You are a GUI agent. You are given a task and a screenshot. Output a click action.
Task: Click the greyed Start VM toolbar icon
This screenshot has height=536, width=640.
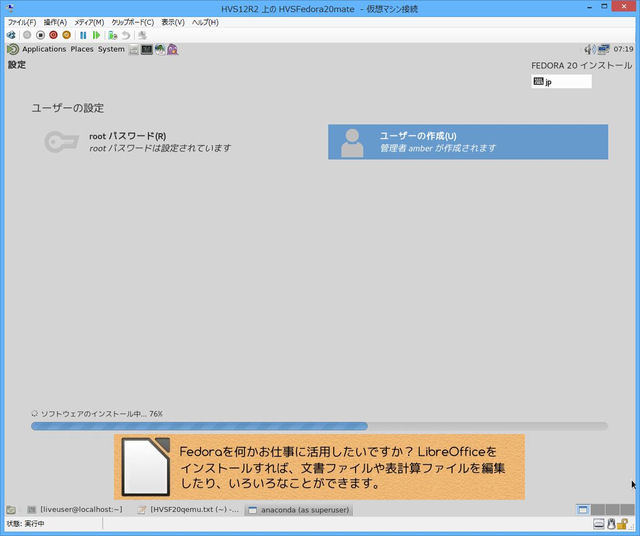tap(27, 35)
